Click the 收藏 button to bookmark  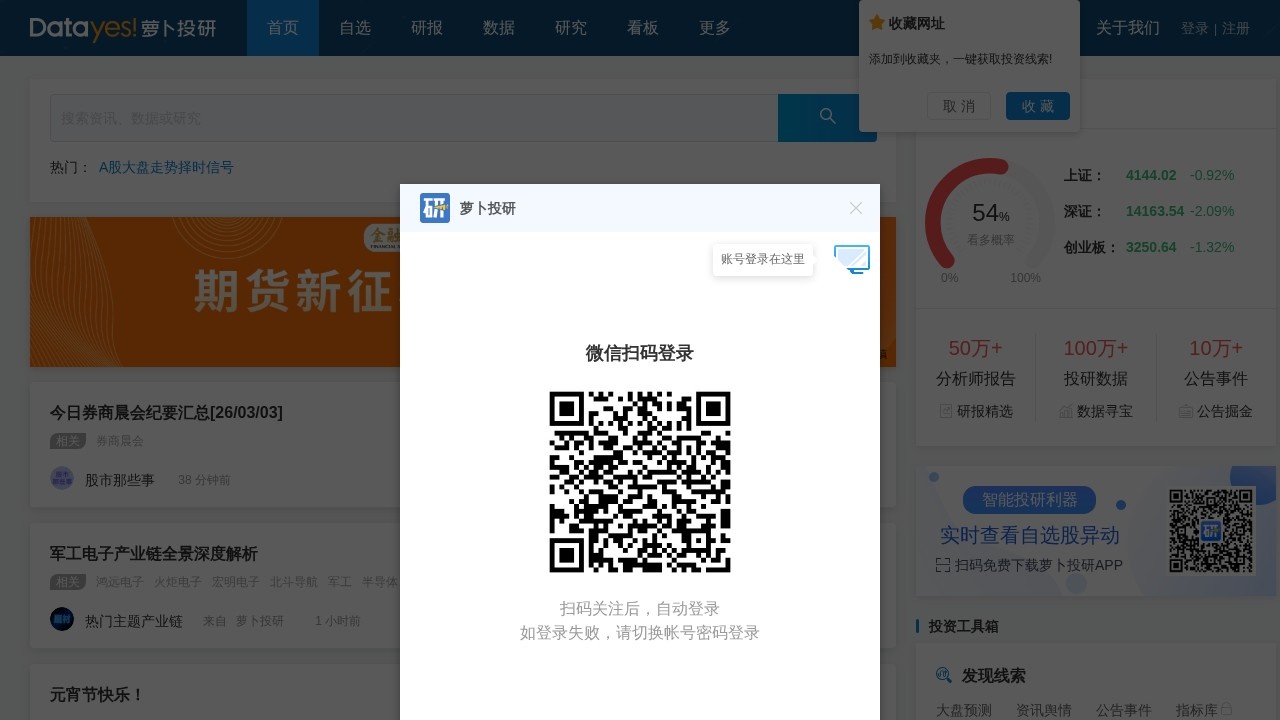click(x=1037, y=106)
